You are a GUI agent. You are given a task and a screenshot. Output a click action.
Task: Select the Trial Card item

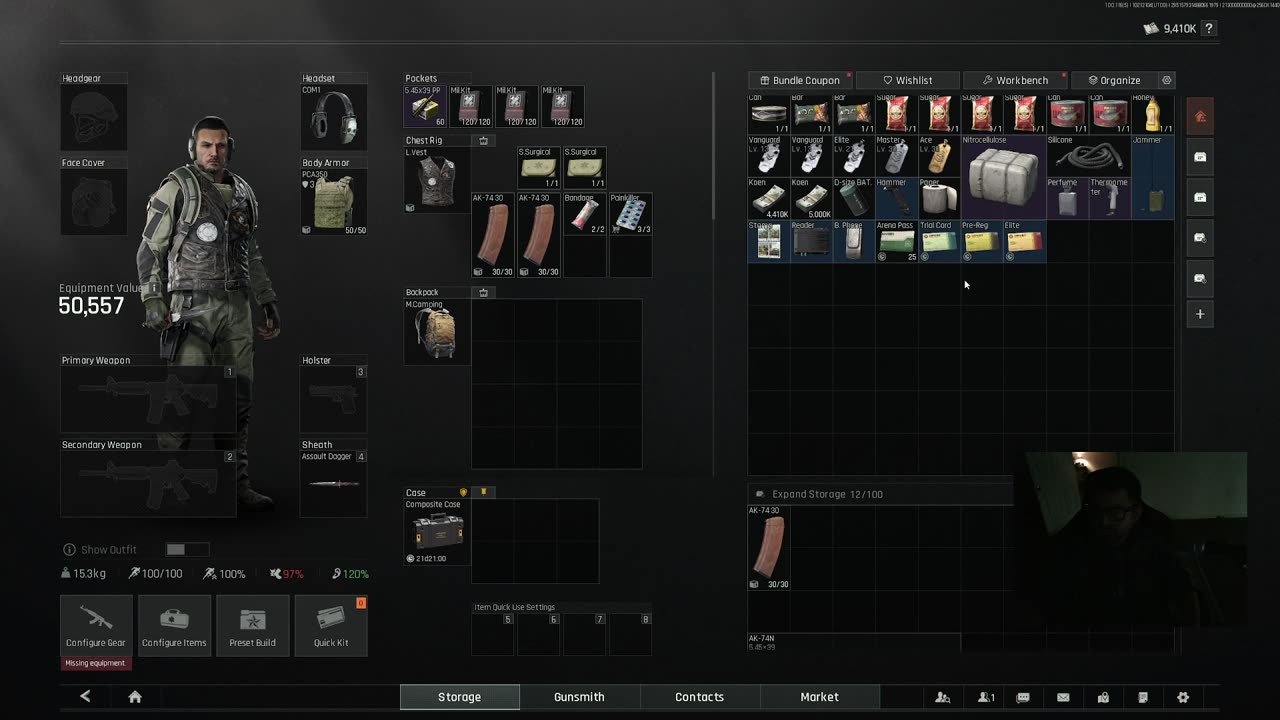(x=939, y=241)
